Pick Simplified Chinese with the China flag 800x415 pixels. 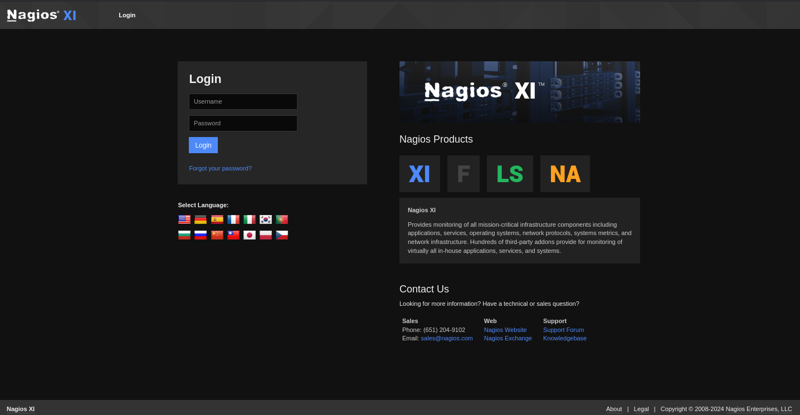pos(217,235)
